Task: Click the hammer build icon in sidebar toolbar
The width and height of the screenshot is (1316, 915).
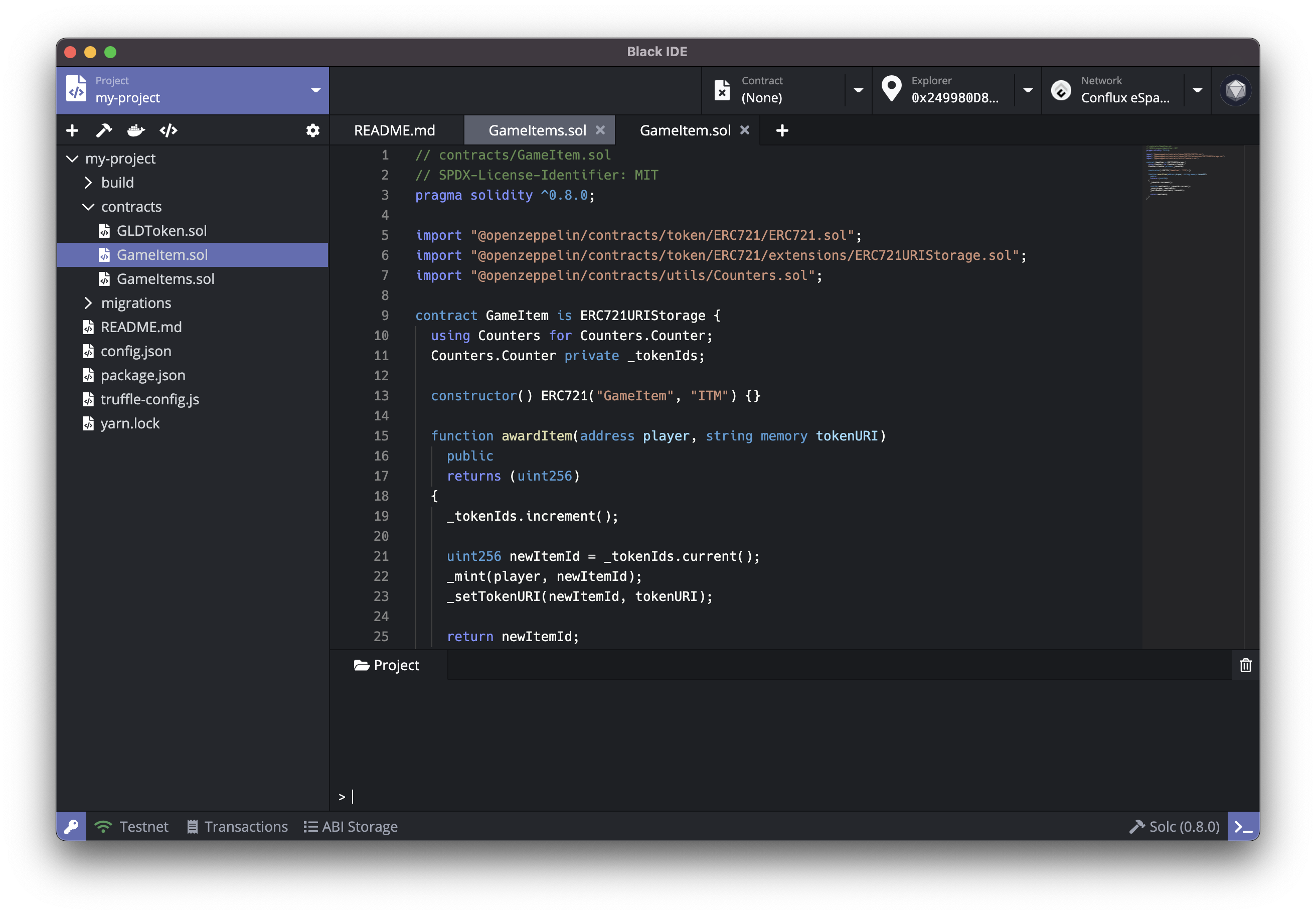Action: click(x=104, y=131)
